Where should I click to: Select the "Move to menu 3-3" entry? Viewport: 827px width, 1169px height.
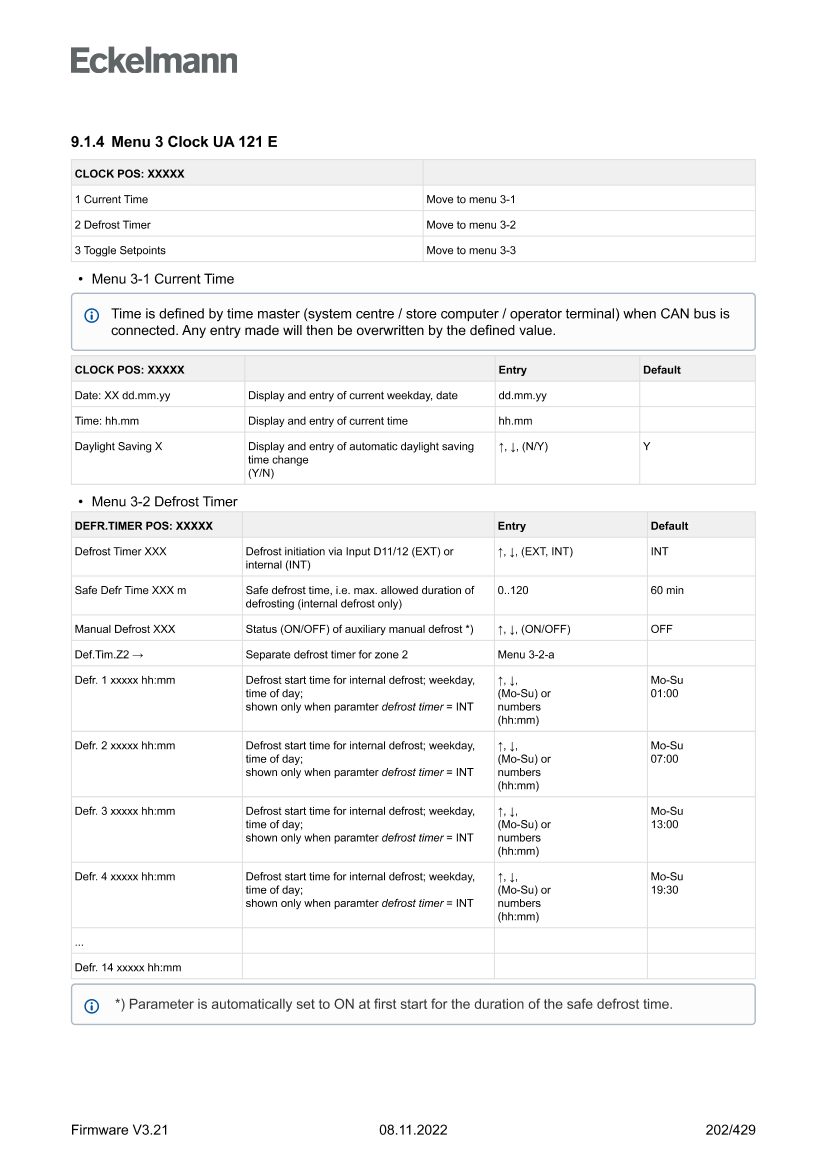point(471,250)
